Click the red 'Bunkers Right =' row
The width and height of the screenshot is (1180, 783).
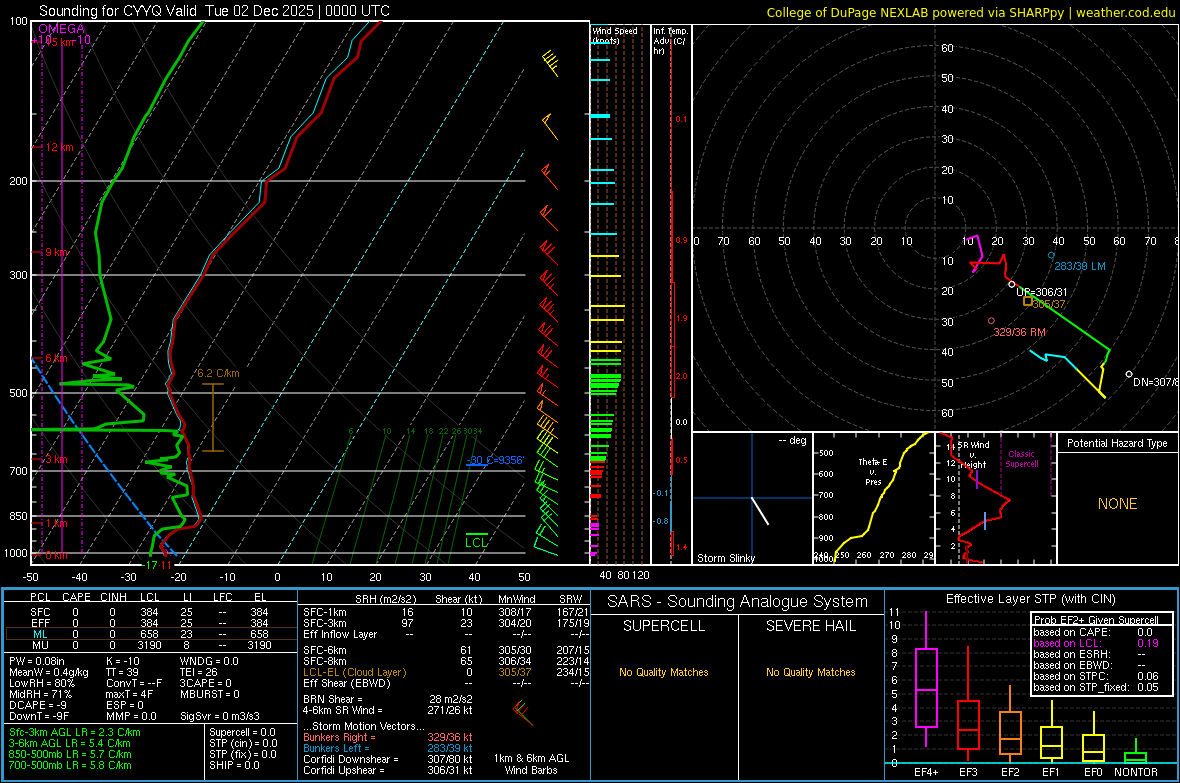tap(388, 737)
